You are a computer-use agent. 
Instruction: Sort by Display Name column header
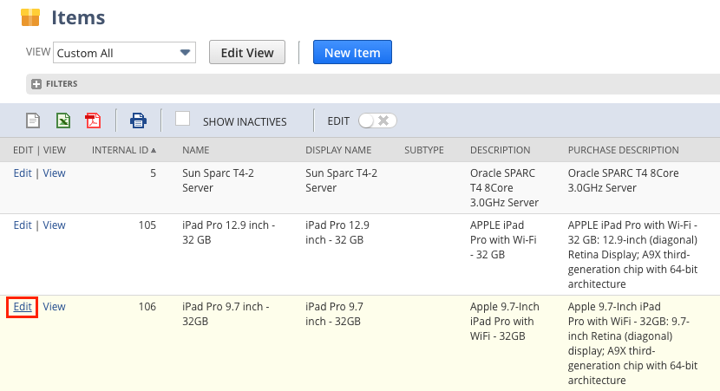[338, 150]
